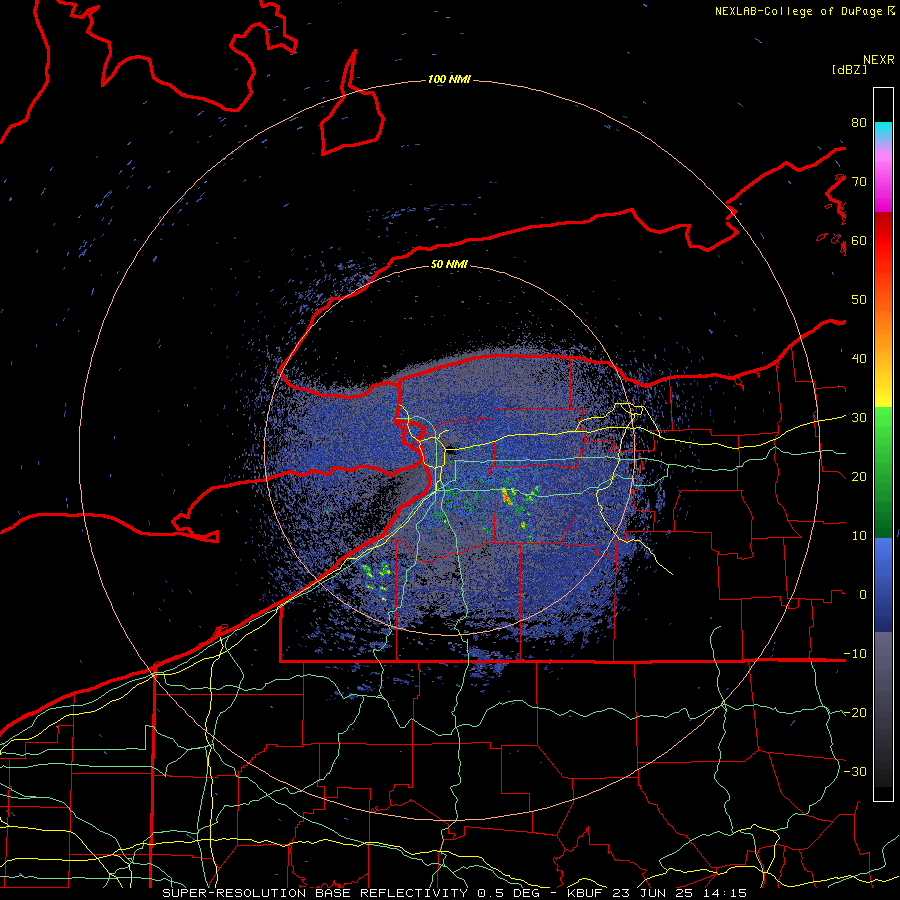Viewport: 900px width, 900px height.
Task: Click the -20 value on the dBZ scale
Action: 855,713
